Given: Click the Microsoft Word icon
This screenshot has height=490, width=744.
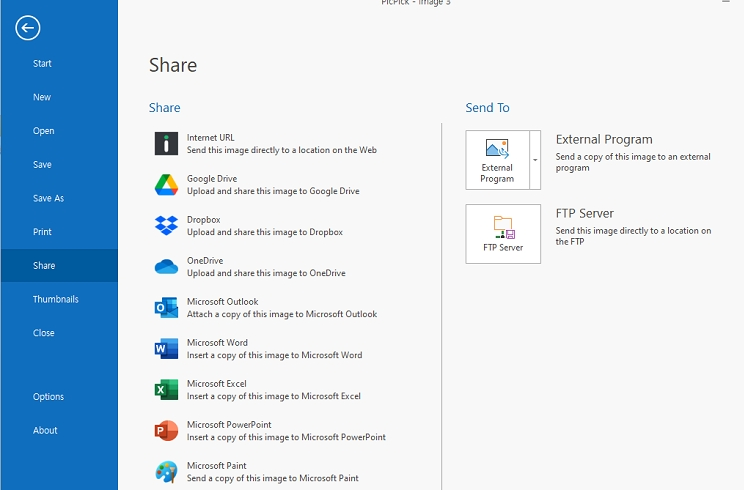Looking at the screenshot, I should tap(167, 349).
